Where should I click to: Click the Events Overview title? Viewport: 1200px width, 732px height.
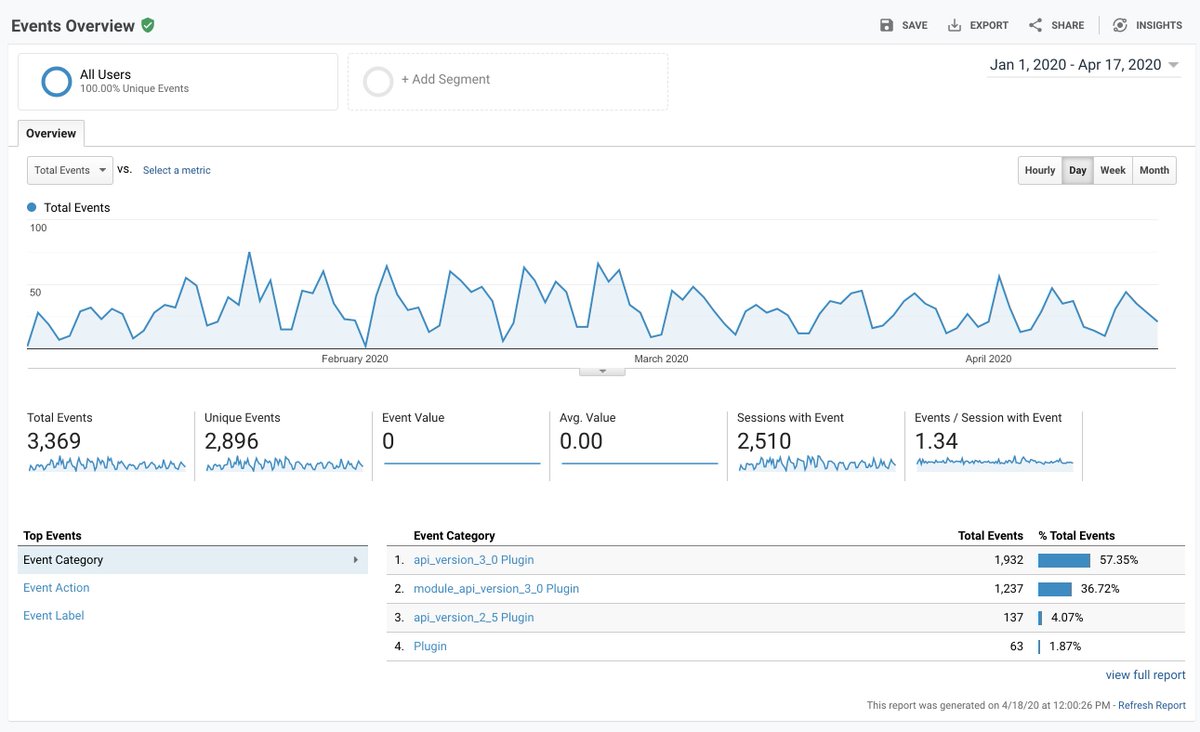(x=73, y=26)
